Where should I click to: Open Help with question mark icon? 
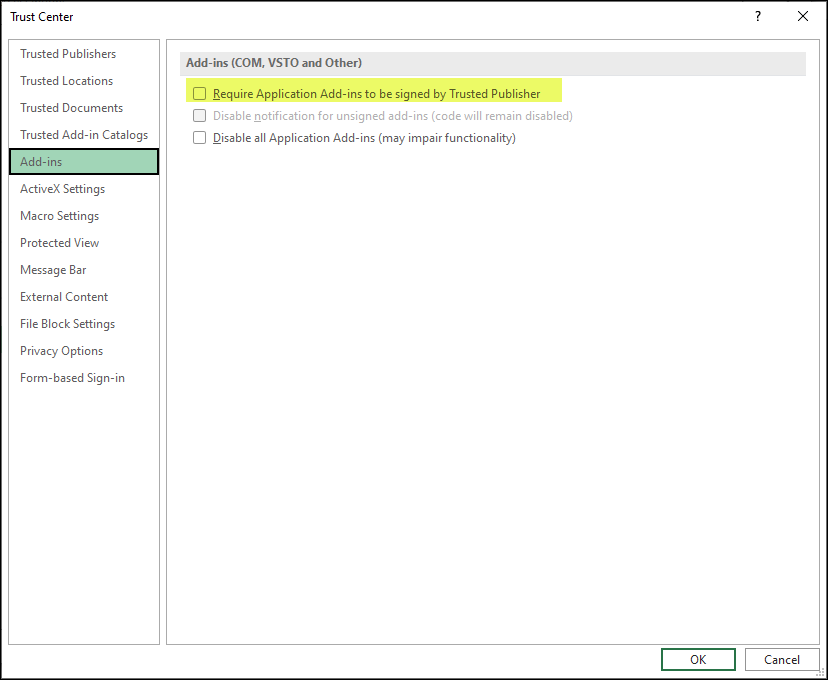[x=758, y=16]
